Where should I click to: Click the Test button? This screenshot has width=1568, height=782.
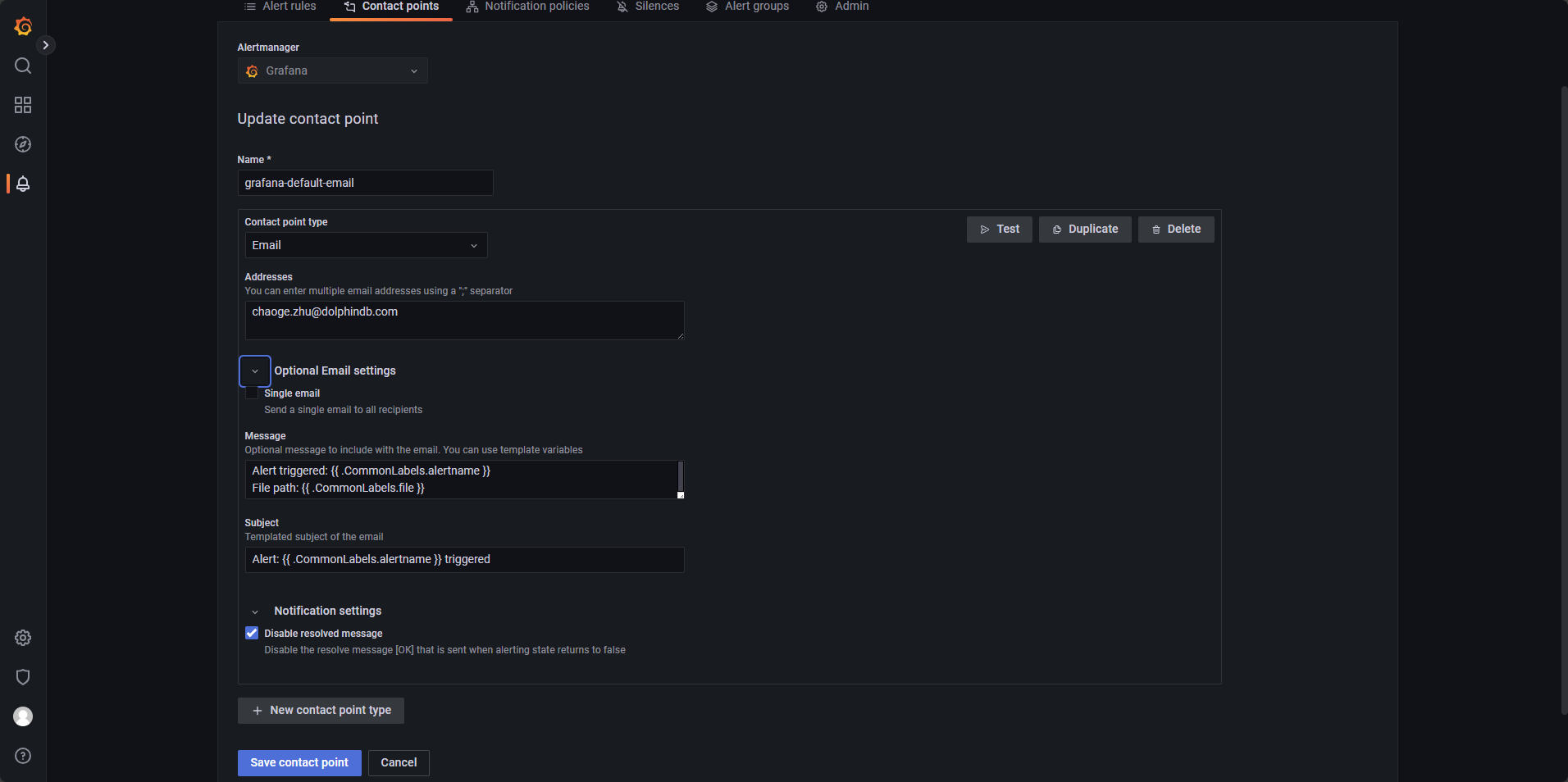click(x=999, y=230)
